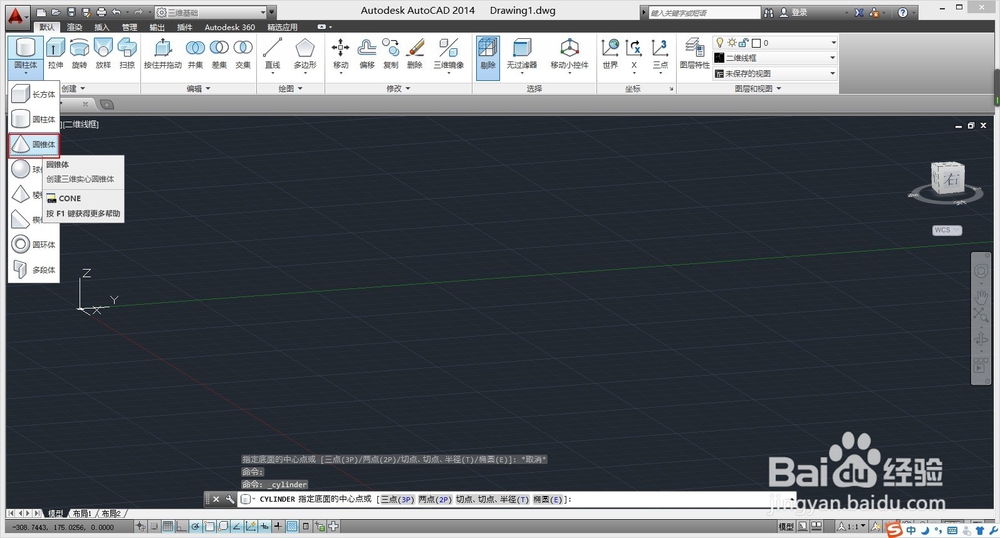Click the 三点(3P) command option

pos(397,500)
